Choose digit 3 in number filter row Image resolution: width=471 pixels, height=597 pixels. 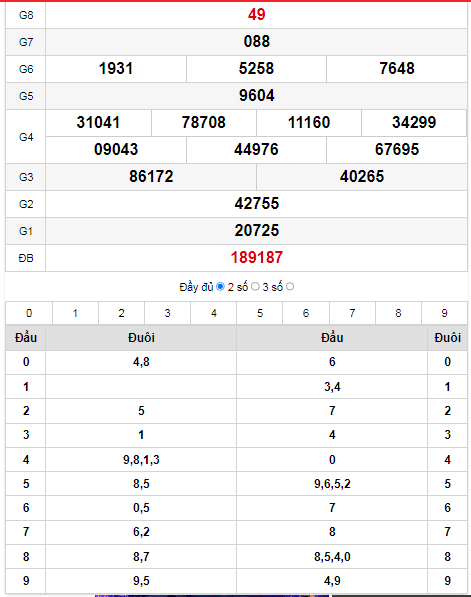[167, 313]
